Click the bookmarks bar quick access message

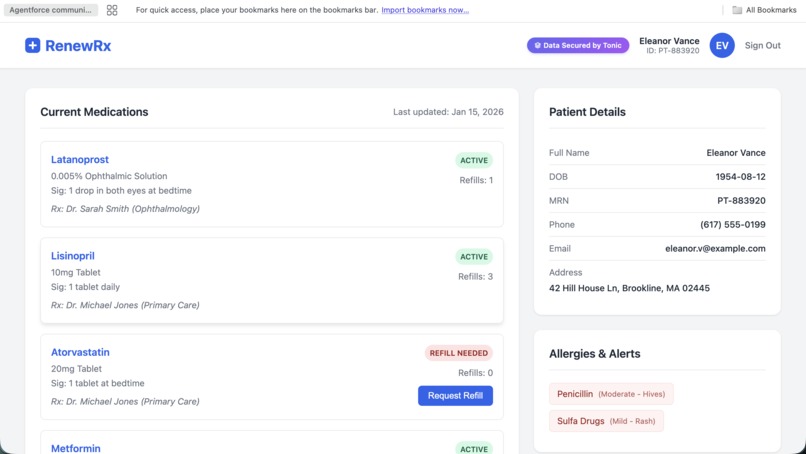[x=257, y=10]
